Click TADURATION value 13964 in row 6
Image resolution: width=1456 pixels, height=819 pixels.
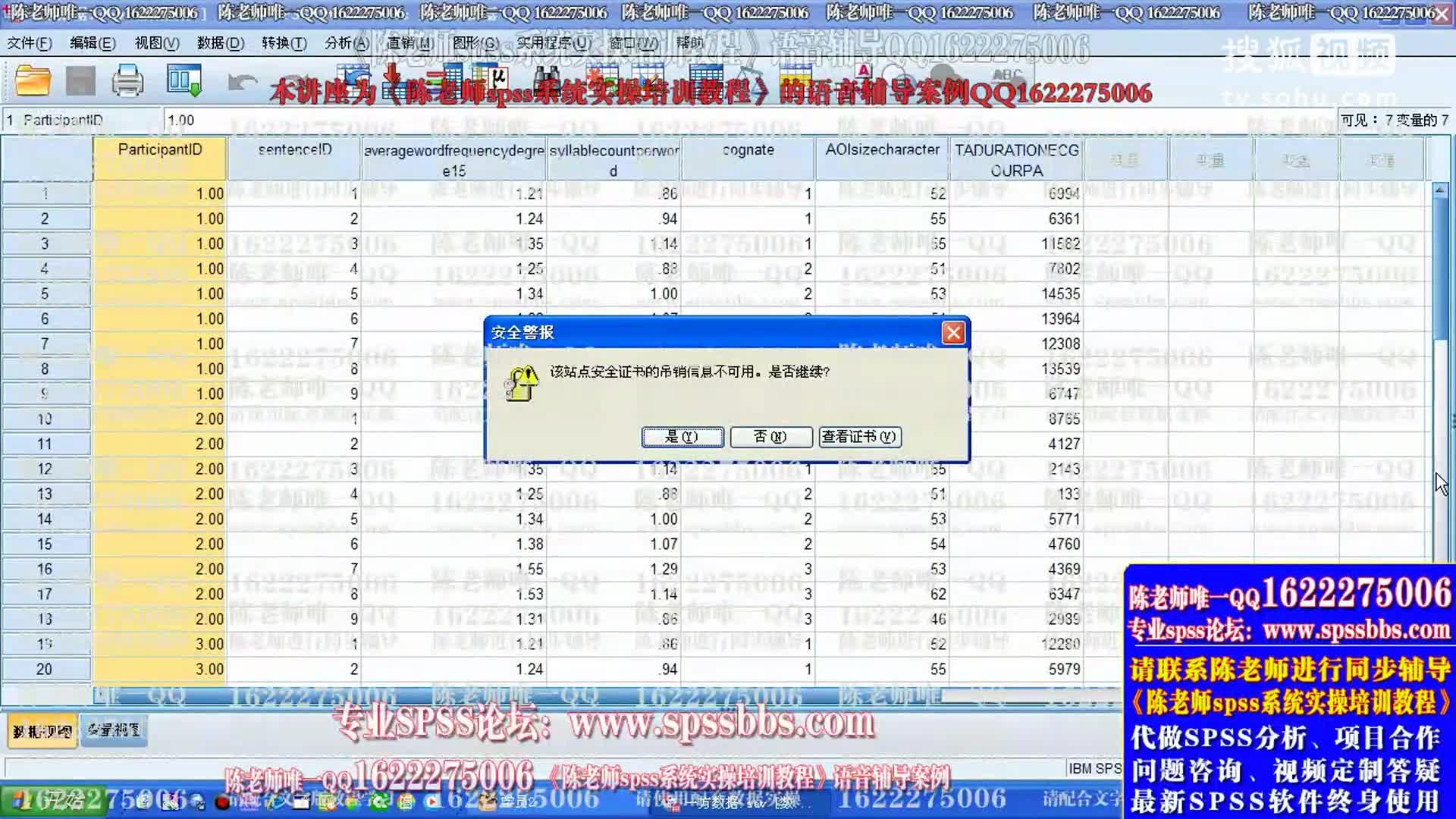1016,318
